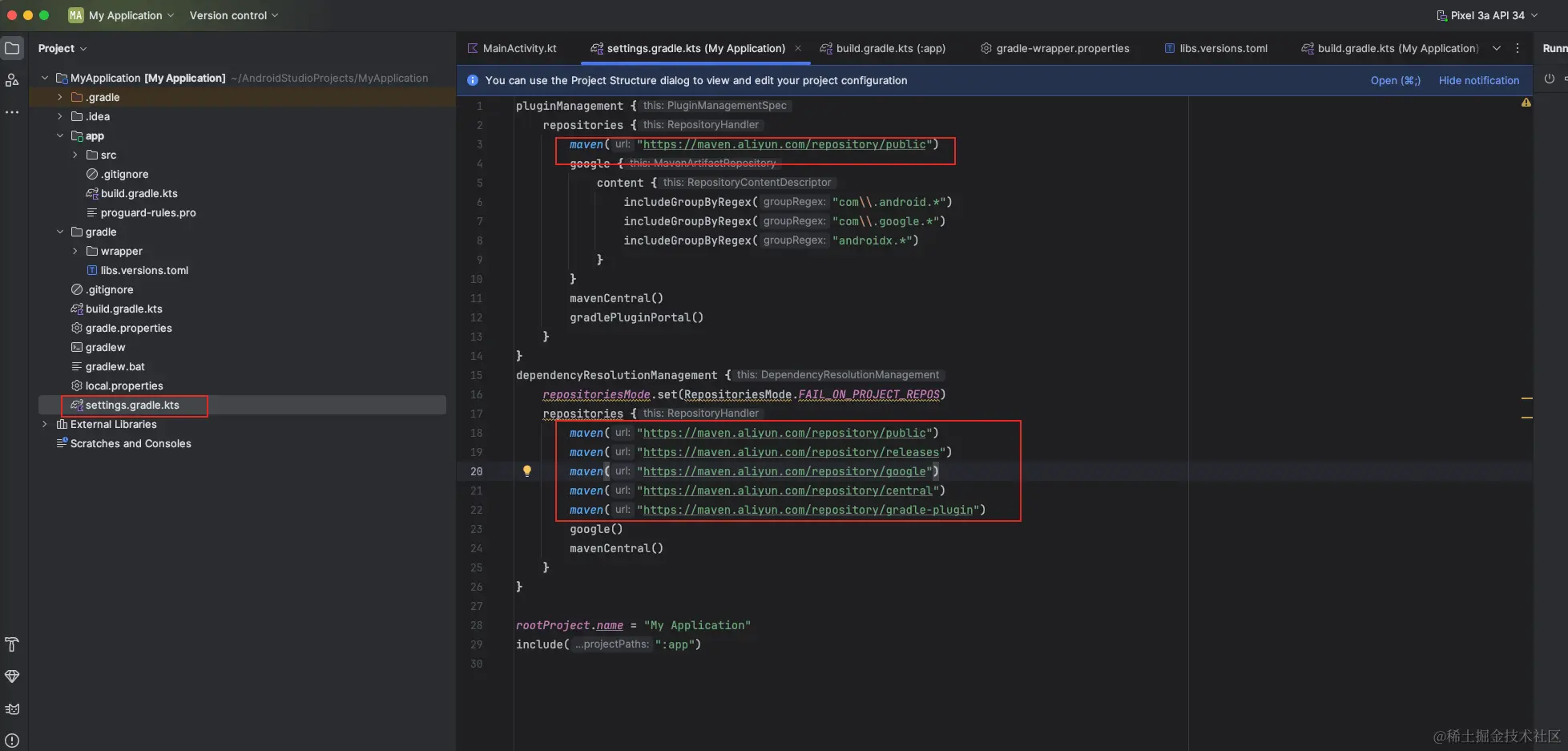Expand the .gradle folder

pyautogui.click(x=60, y=97)
